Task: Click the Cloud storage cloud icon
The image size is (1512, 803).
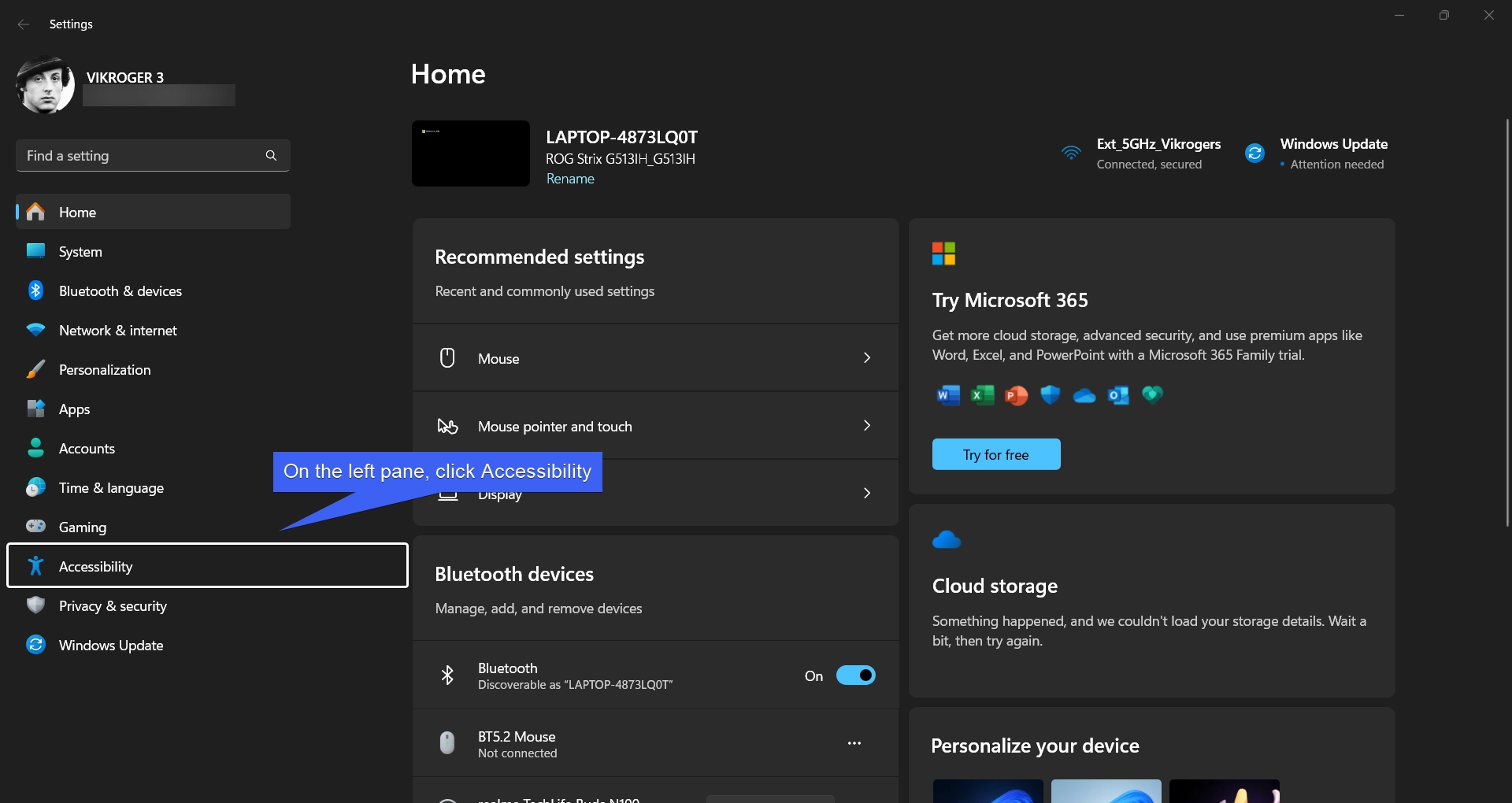Action: pyautogui.click(x=947, y=540)
